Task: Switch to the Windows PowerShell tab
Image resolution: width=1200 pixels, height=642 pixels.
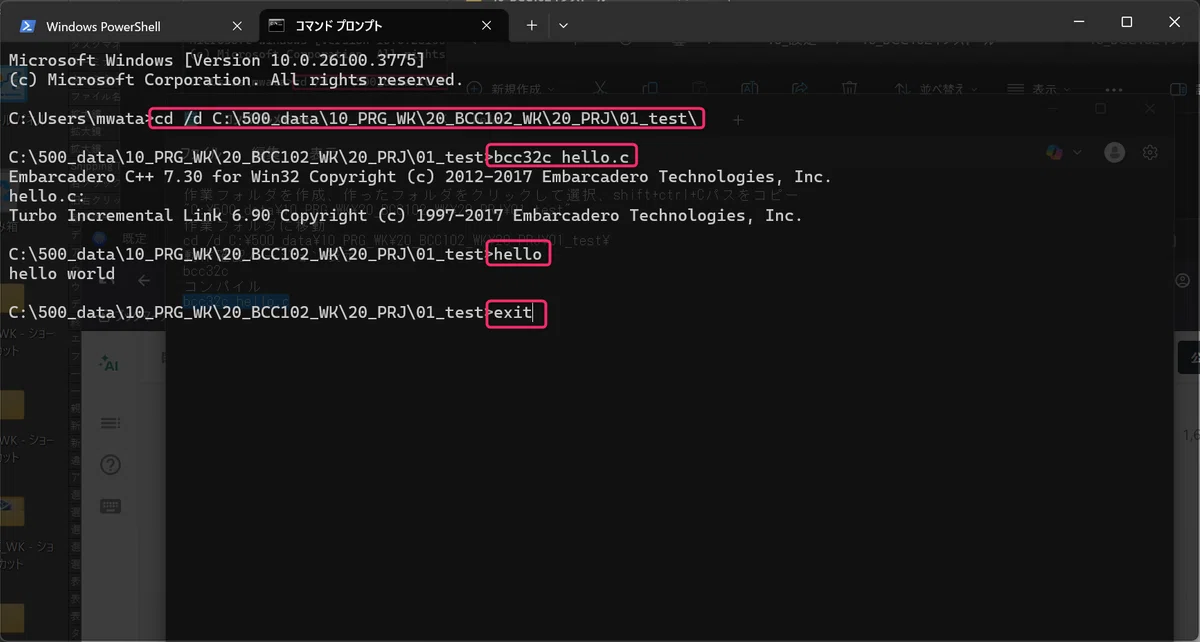Action: [x=132, y=26]
